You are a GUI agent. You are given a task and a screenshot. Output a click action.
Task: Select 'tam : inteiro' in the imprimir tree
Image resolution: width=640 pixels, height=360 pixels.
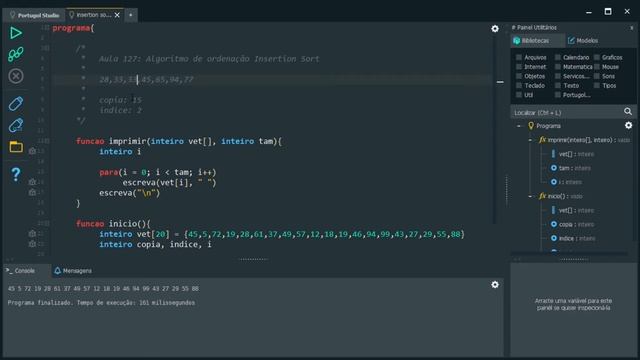(571, 168)
